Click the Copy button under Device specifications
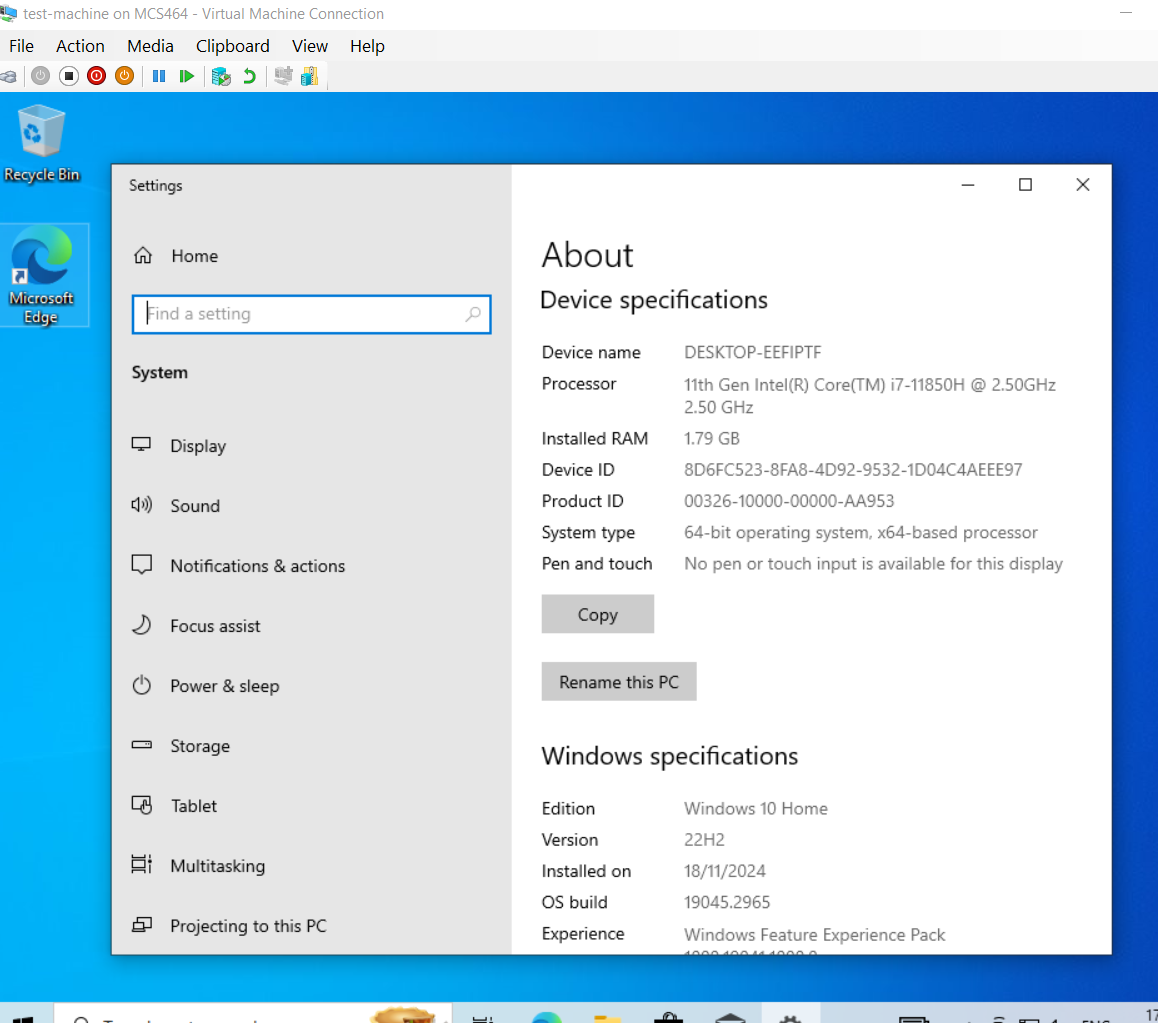The width and height of the screenshot is (1158, 1023). [x=597, y=614]
